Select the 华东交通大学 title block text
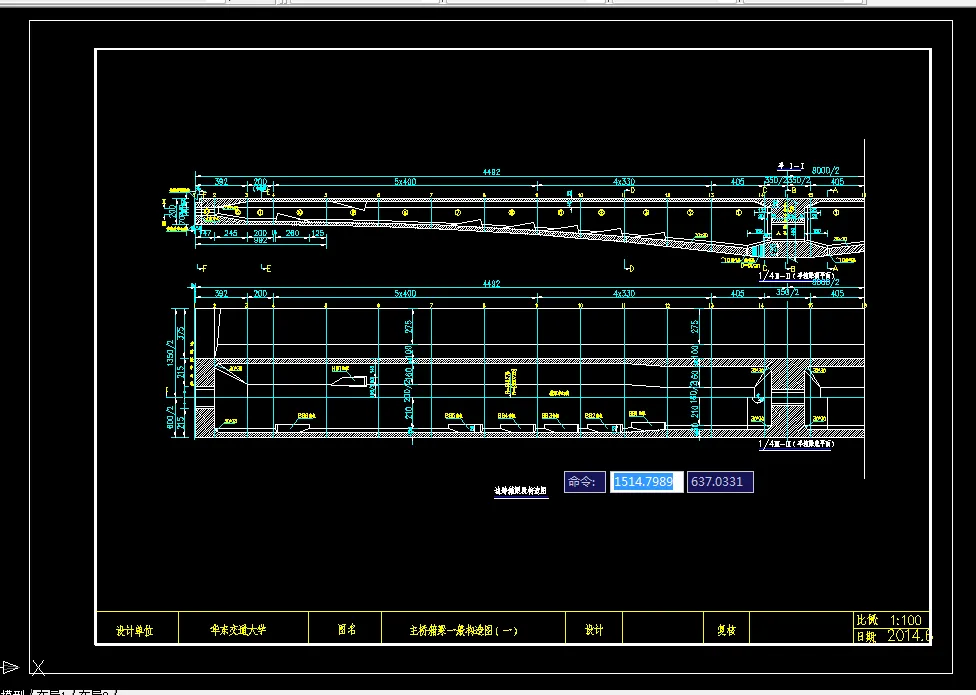Screen dimensions: 976x695 click(x=238, y=630)
